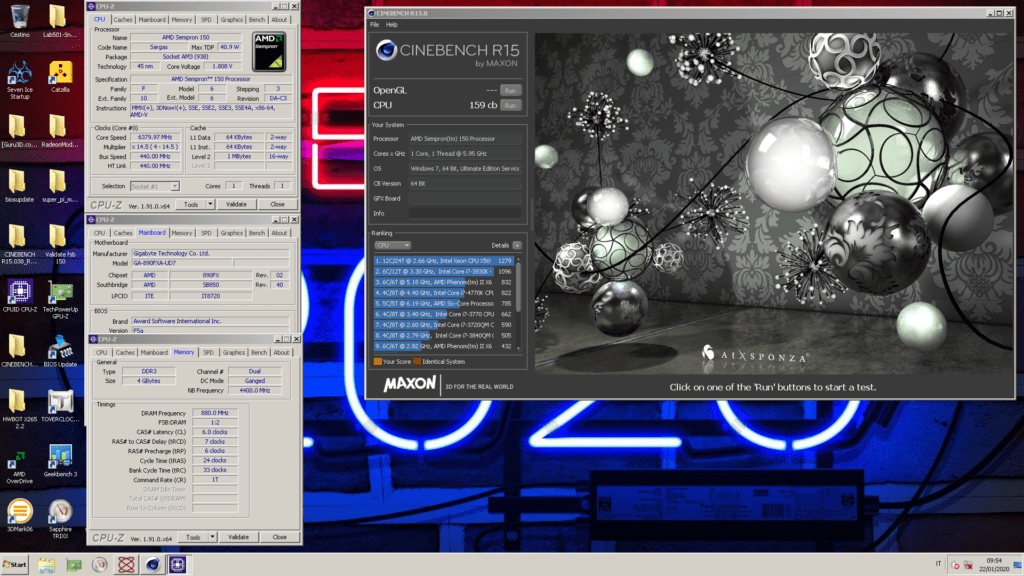Open the SPD tab in the middle CPU-Z window
The height and width of the screenshot is (576, 1024).
point(206,233)
